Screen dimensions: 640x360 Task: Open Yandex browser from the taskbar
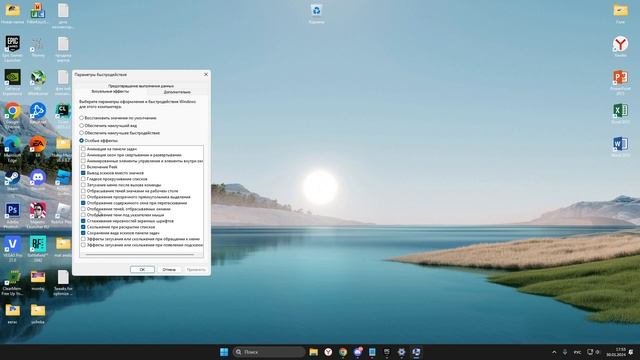pyautogui.click(x=328, y=352)
